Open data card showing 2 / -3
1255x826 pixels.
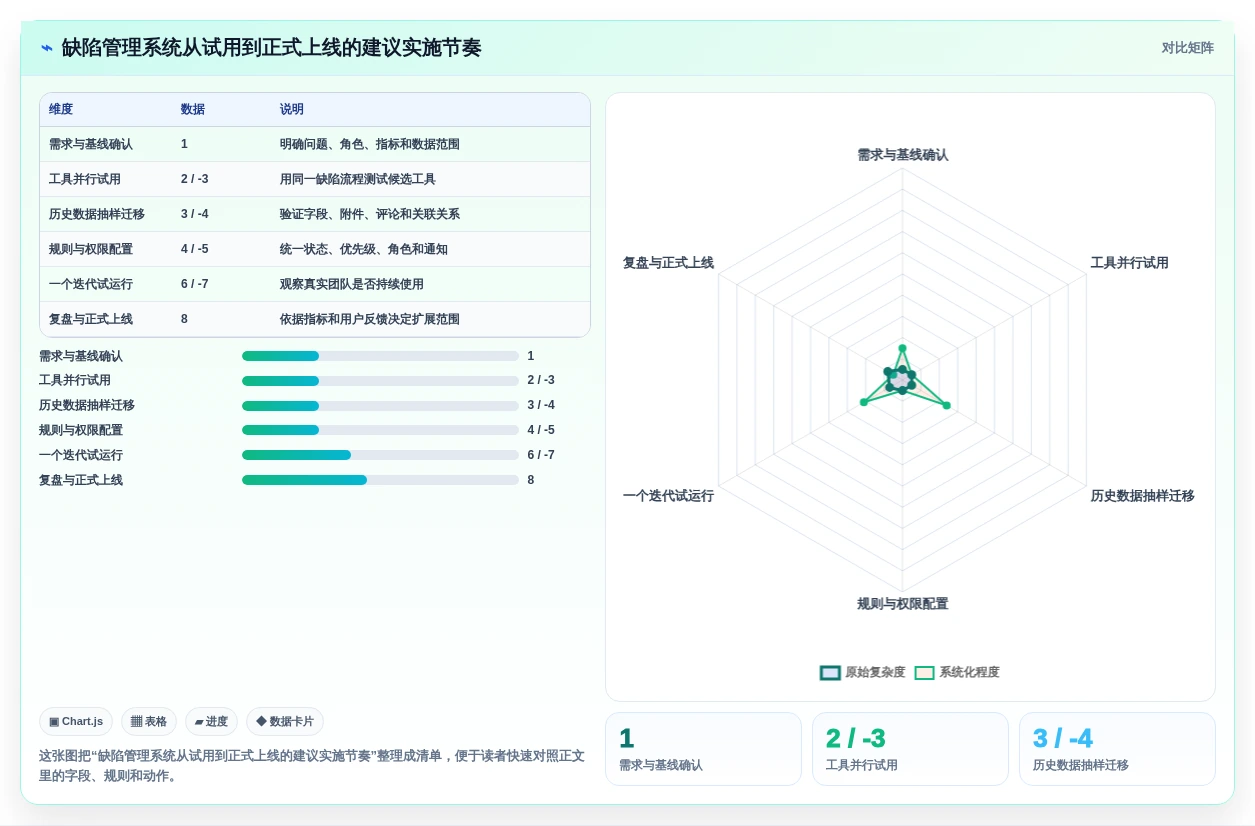[x=910, y=749]
